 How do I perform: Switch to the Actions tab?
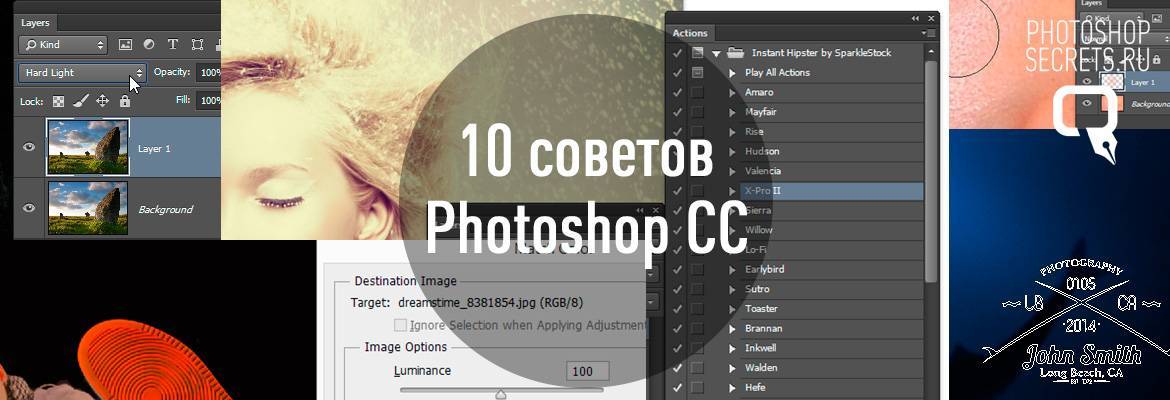(689, 33)
